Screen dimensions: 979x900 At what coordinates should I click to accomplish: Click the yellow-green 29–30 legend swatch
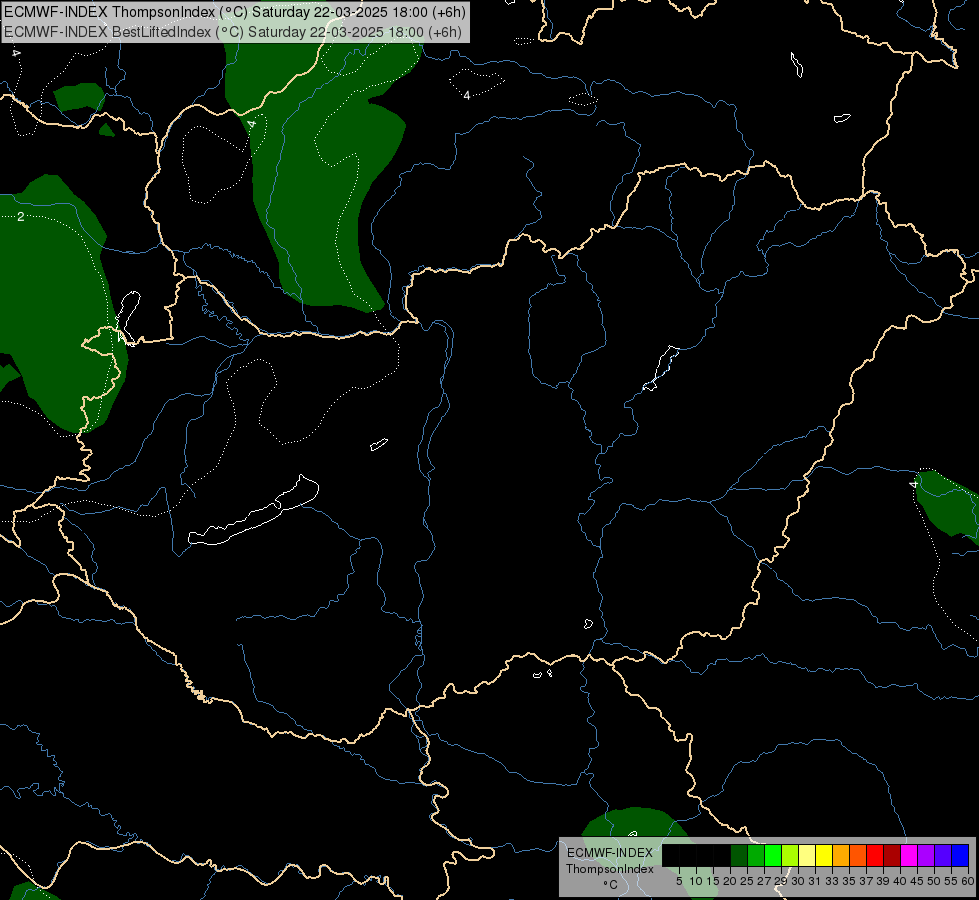(x=790, y=855)
